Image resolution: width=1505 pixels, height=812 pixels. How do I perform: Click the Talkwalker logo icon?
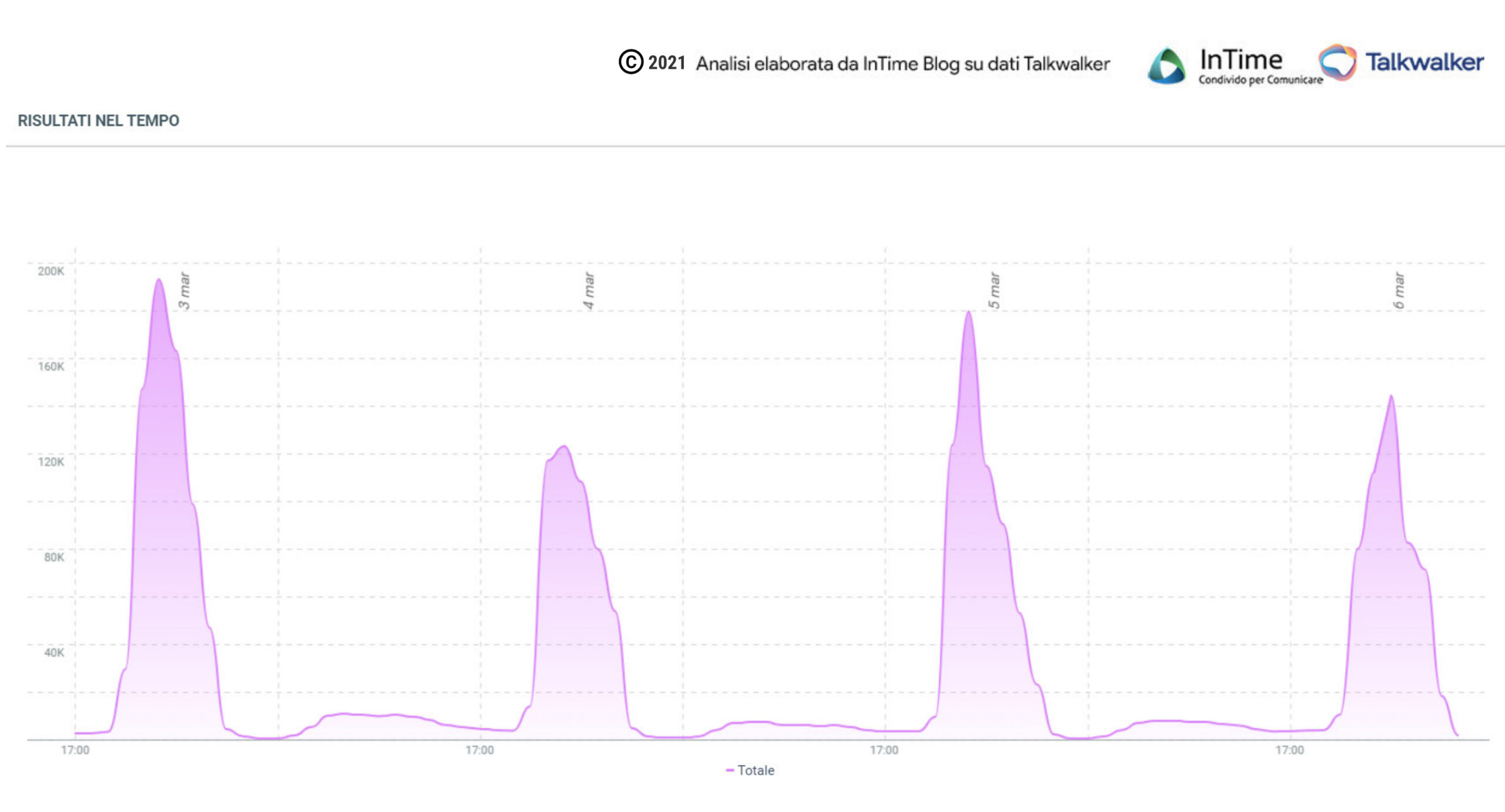[x=1337, y=62]
